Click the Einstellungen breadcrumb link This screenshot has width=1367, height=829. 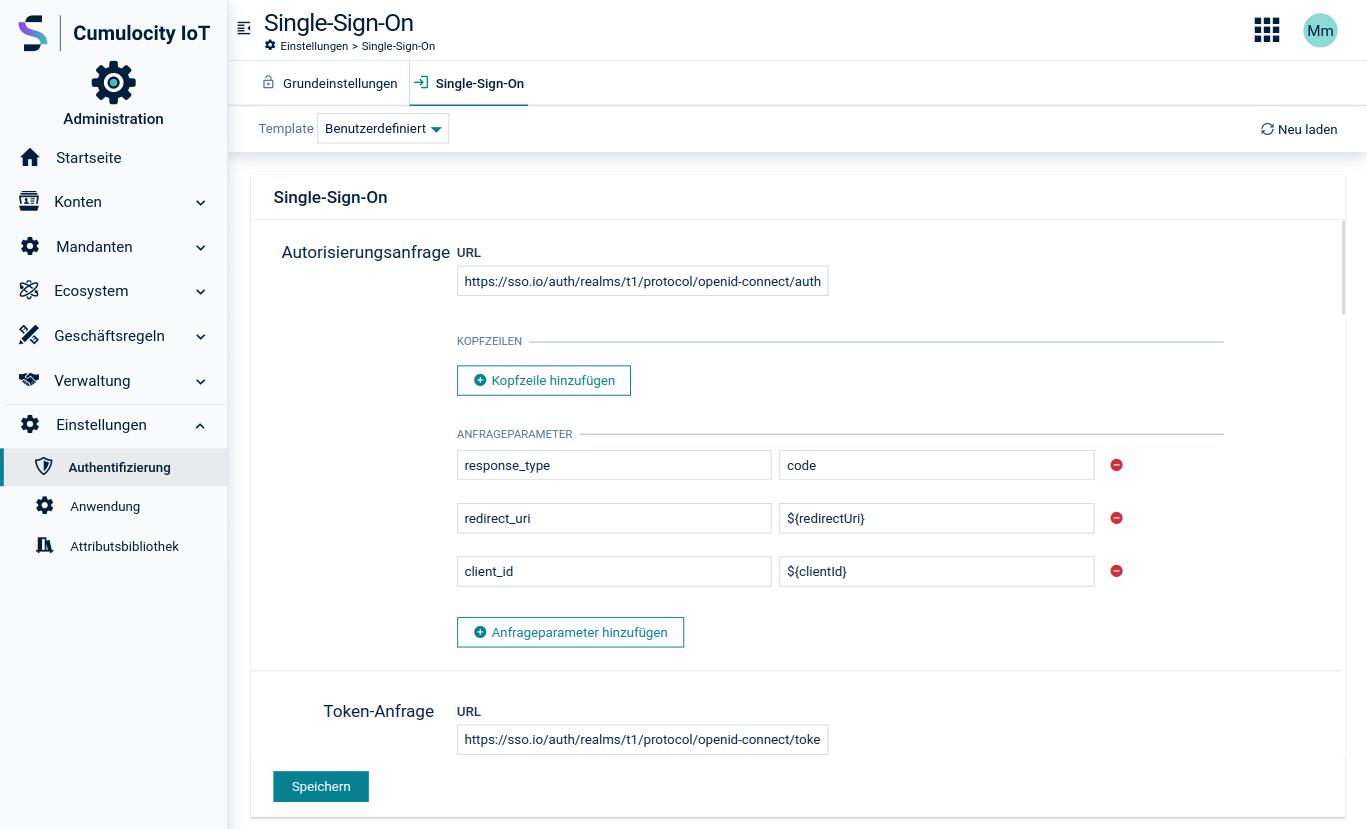(314, 46)
